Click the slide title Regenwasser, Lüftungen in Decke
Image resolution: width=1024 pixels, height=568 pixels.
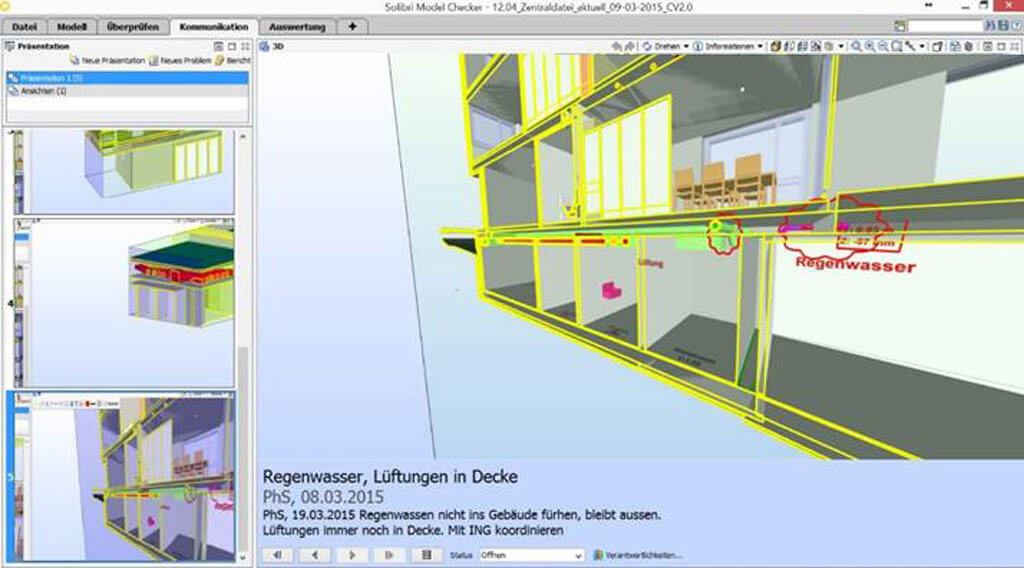390,477
